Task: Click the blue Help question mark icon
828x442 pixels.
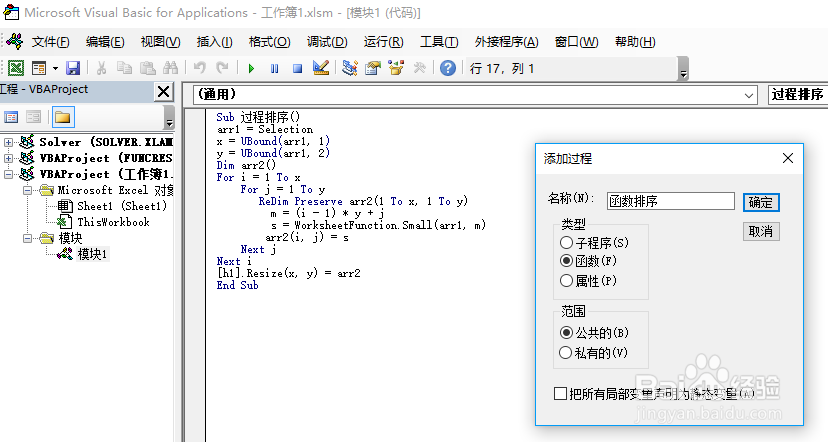Action: tap(448, 68)
